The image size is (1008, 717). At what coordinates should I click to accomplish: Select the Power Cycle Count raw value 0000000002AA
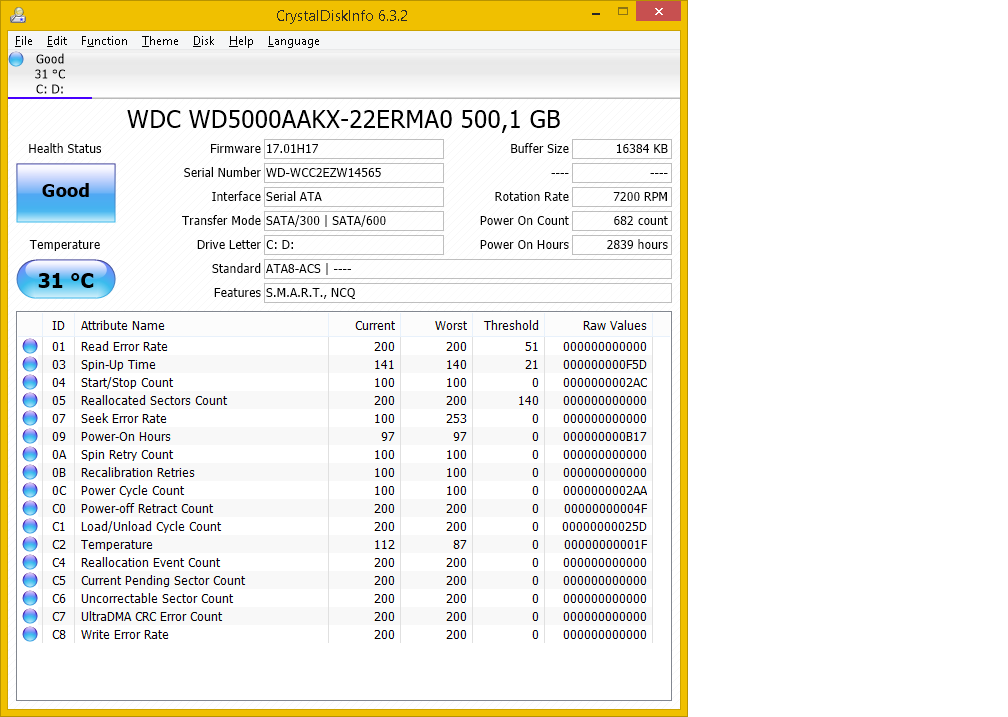[x=605, y=491]
